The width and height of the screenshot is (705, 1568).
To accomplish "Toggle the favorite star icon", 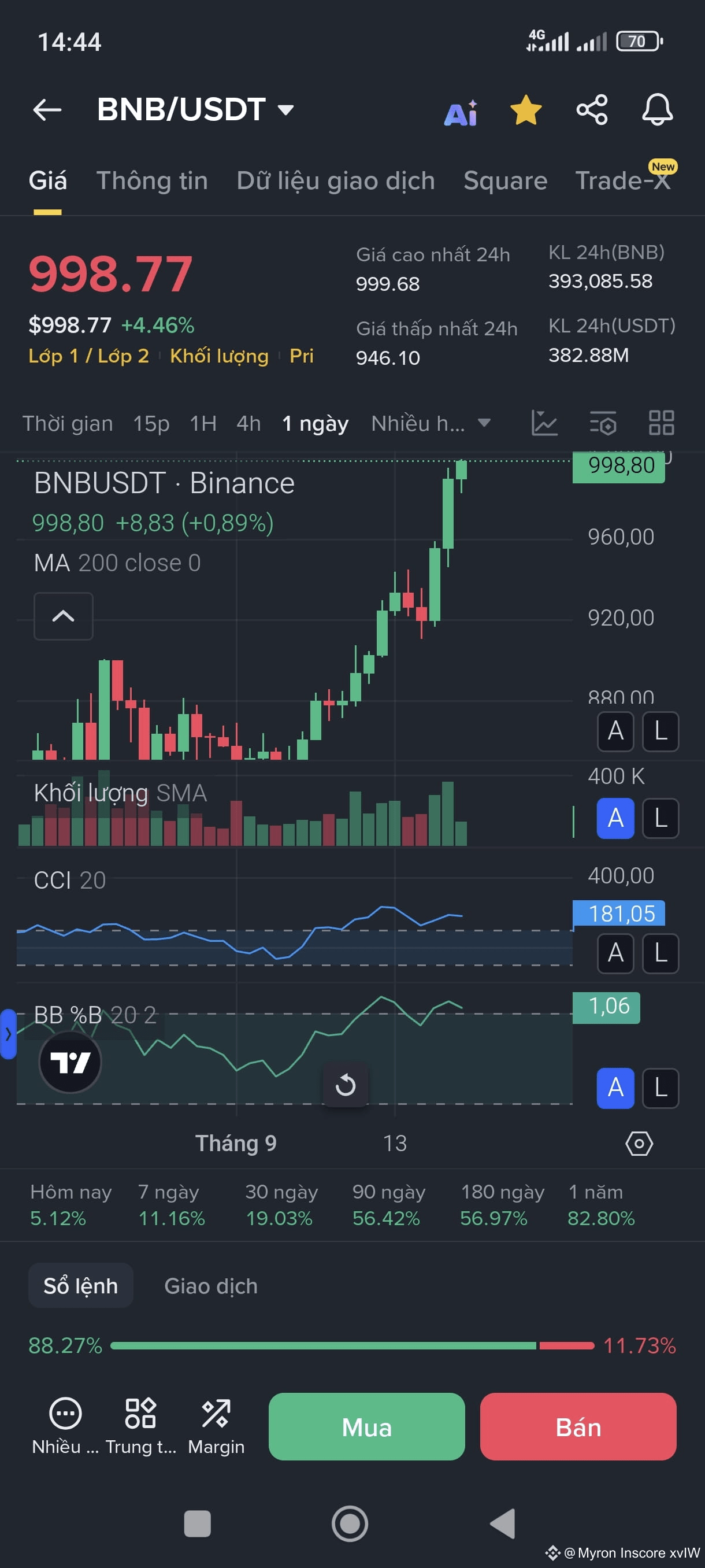I will [x=525, y=110].
